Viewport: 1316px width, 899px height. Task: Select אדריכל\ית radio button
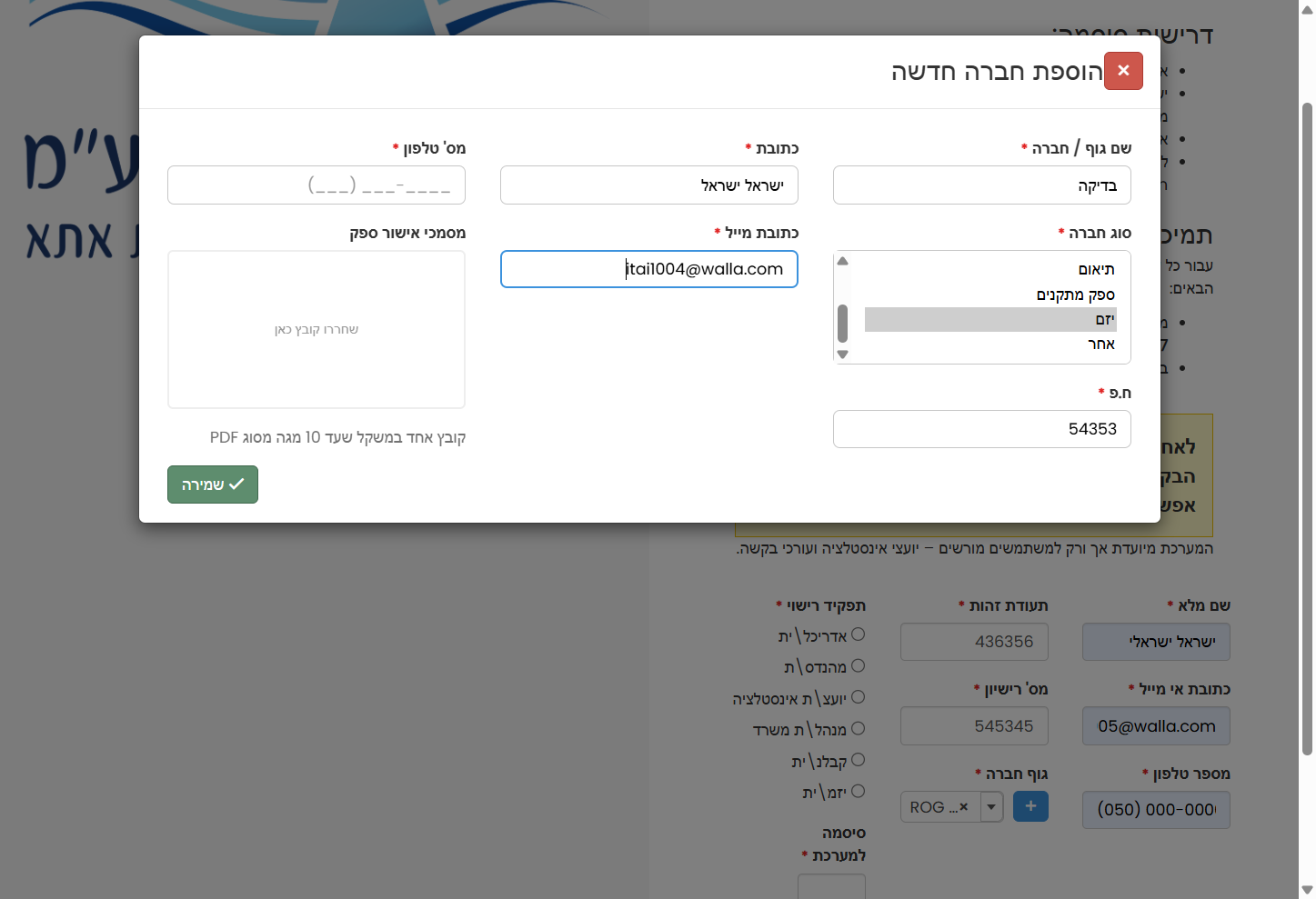tap(858, 634)
